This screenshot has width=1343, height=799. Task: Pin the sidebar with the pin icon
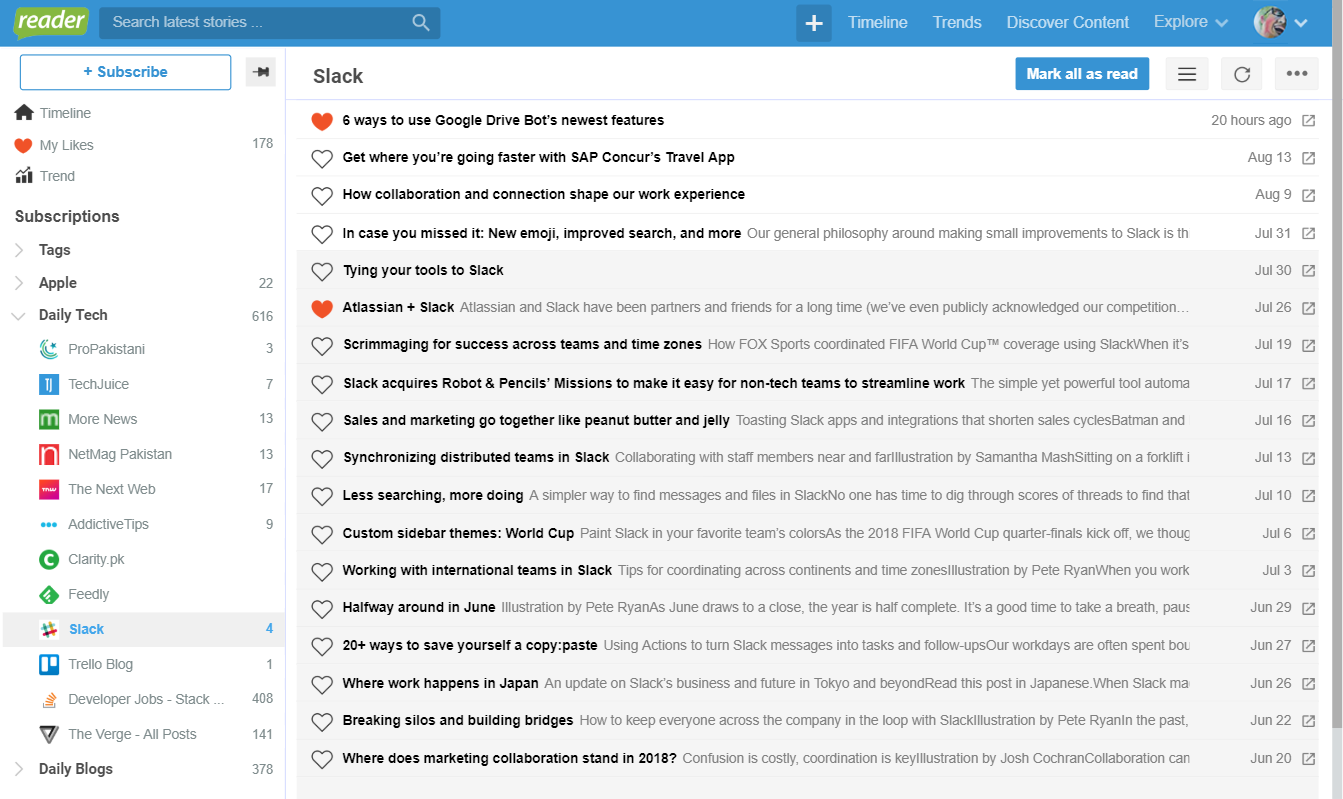pos(261,72)
